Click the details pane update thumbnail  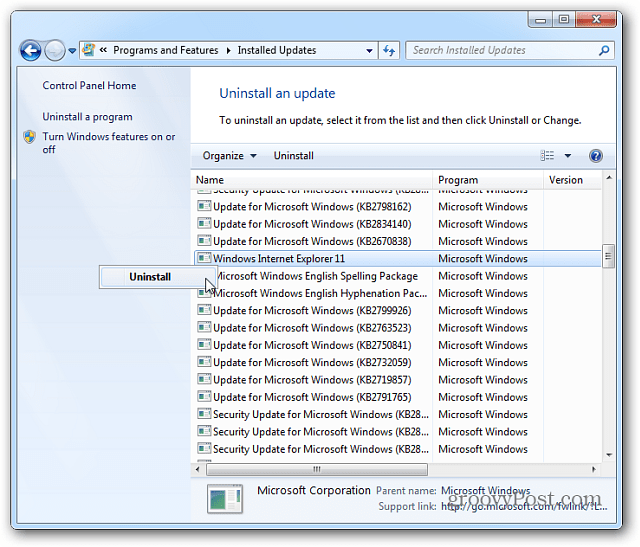coord(225,498)
